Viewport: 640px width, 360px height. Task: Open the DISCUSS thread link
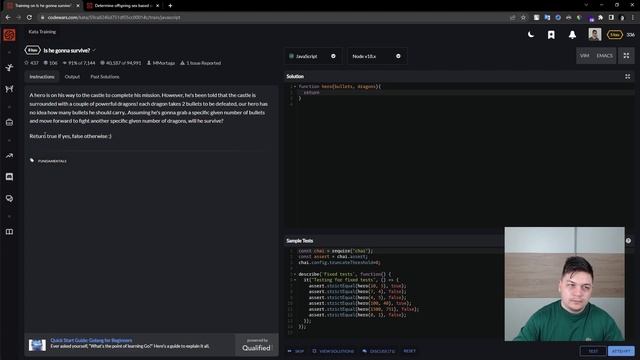coord(379,351)
